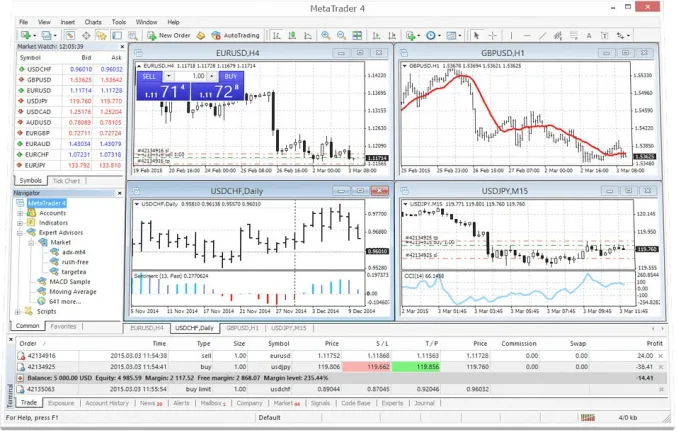Click the Profiles toolbar icon
This screenshot has width=677, height=435.
coord(45,35)
